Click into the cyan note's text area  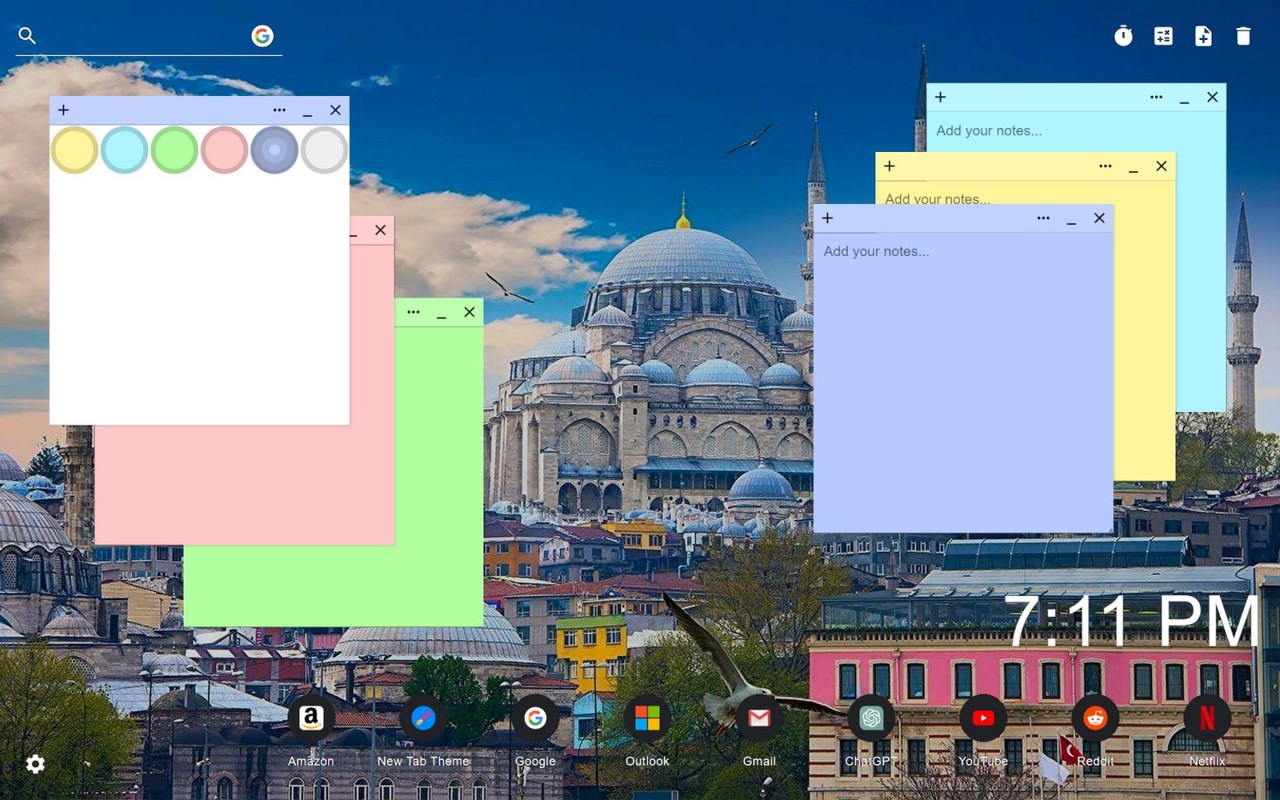coord(1076,131)
